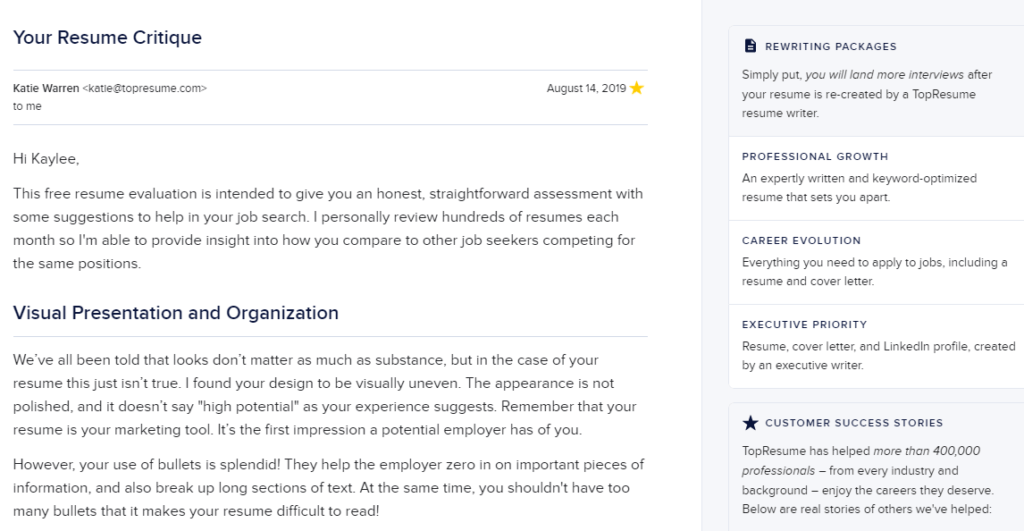Viewport: 1024px width, 531px height.
Task: Click the Rewriting Packages heading
Action: pos(831,46)
